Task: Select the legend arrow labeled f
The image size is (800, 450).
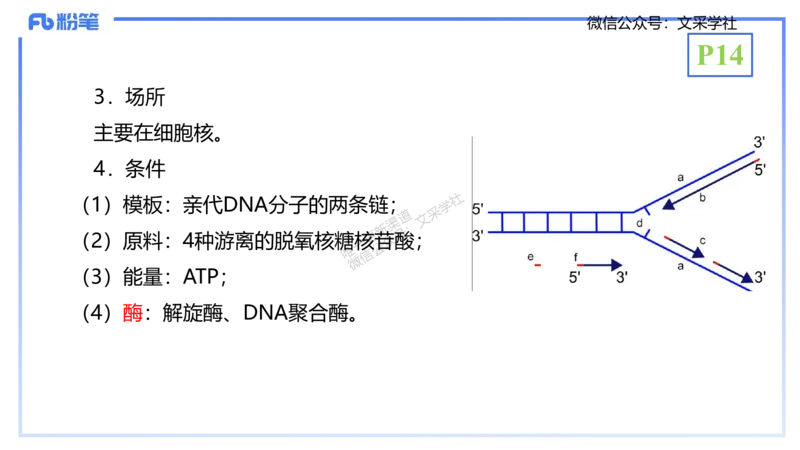Action: [599, 265]
